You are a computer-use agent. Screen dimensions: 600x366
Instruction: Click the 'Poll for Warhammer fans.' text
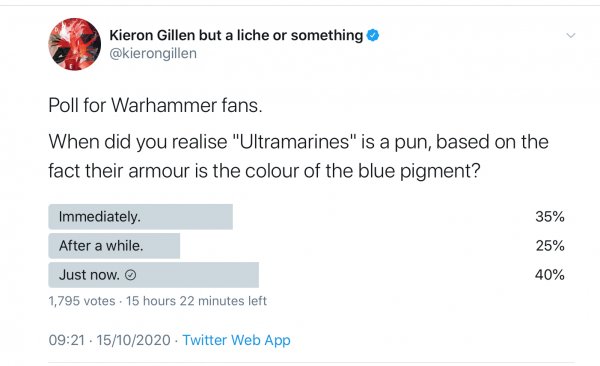pos(155,105)
